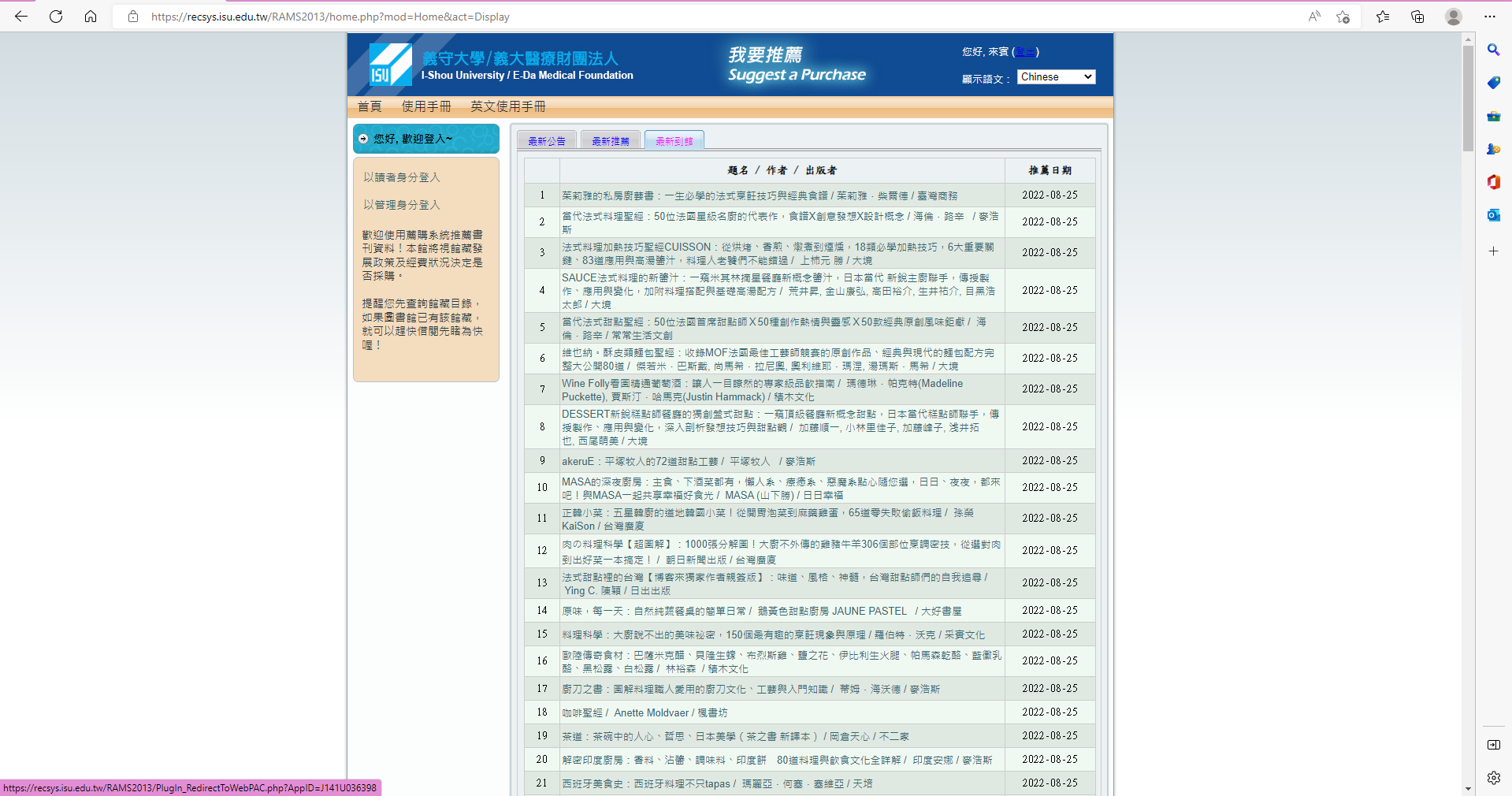
Task: Activate the Read Aloud icon in address bar
Action: [1314, 17]
